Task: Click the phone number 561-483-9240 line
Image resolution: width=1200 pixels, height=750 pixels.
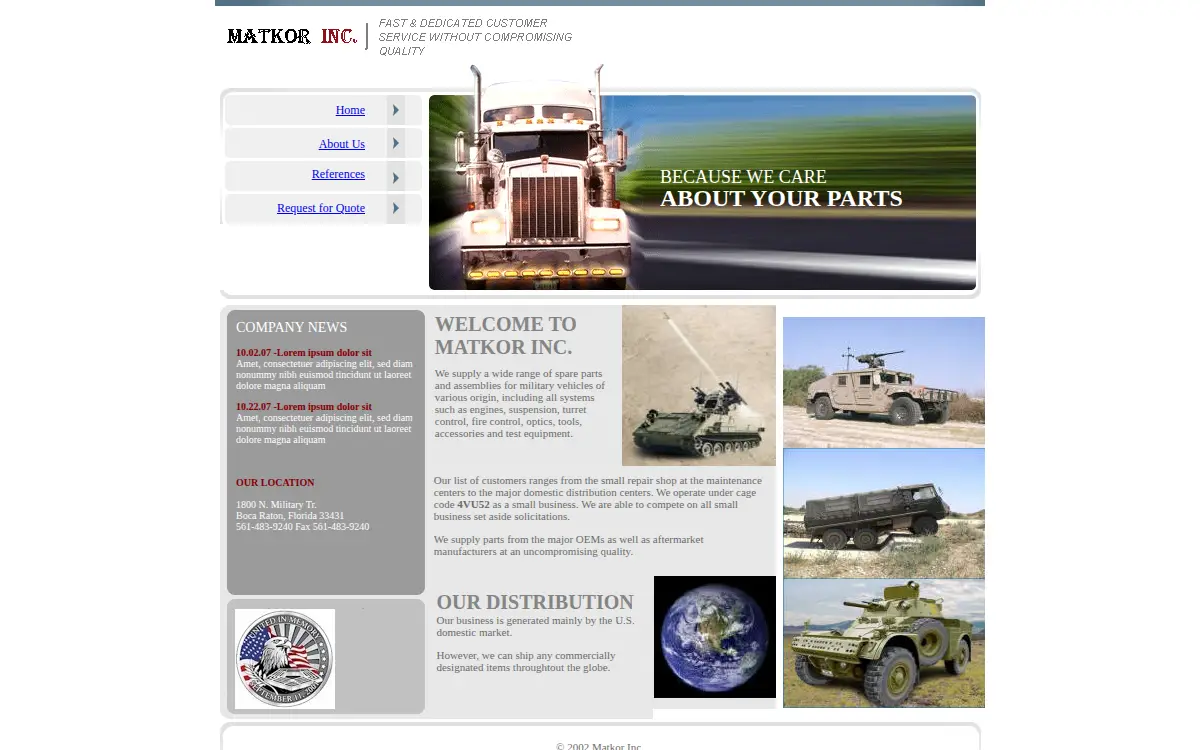Action: click(303, 527)
